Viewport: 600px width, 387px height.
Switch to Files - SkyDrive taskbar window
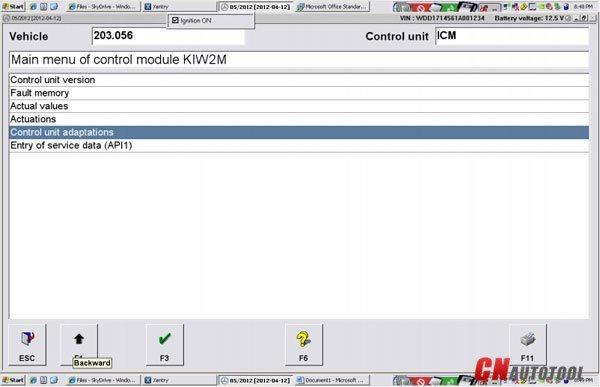coord(103,7)
